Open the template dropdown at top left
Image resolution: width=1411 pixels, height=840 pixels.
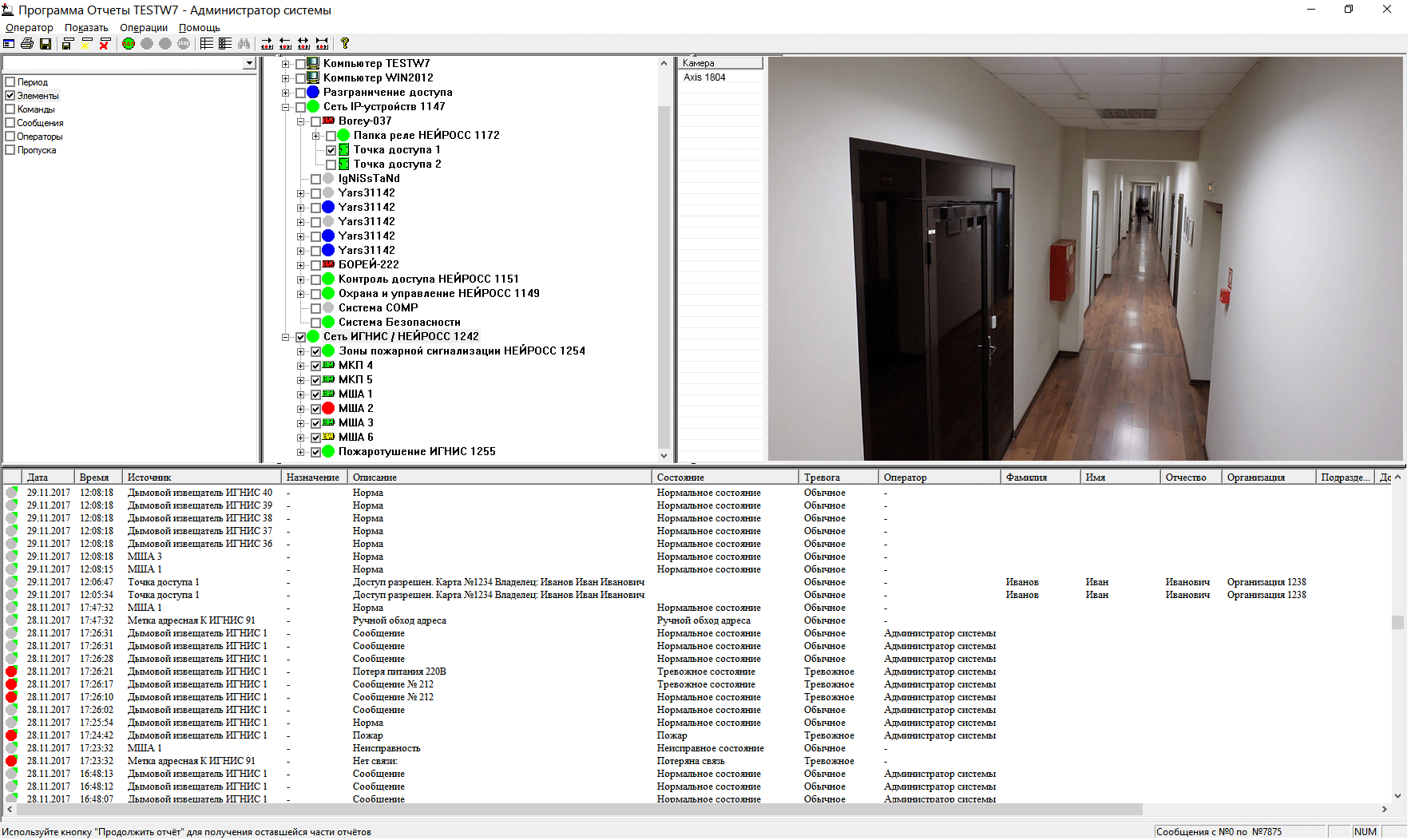click(x=249, y=64)
